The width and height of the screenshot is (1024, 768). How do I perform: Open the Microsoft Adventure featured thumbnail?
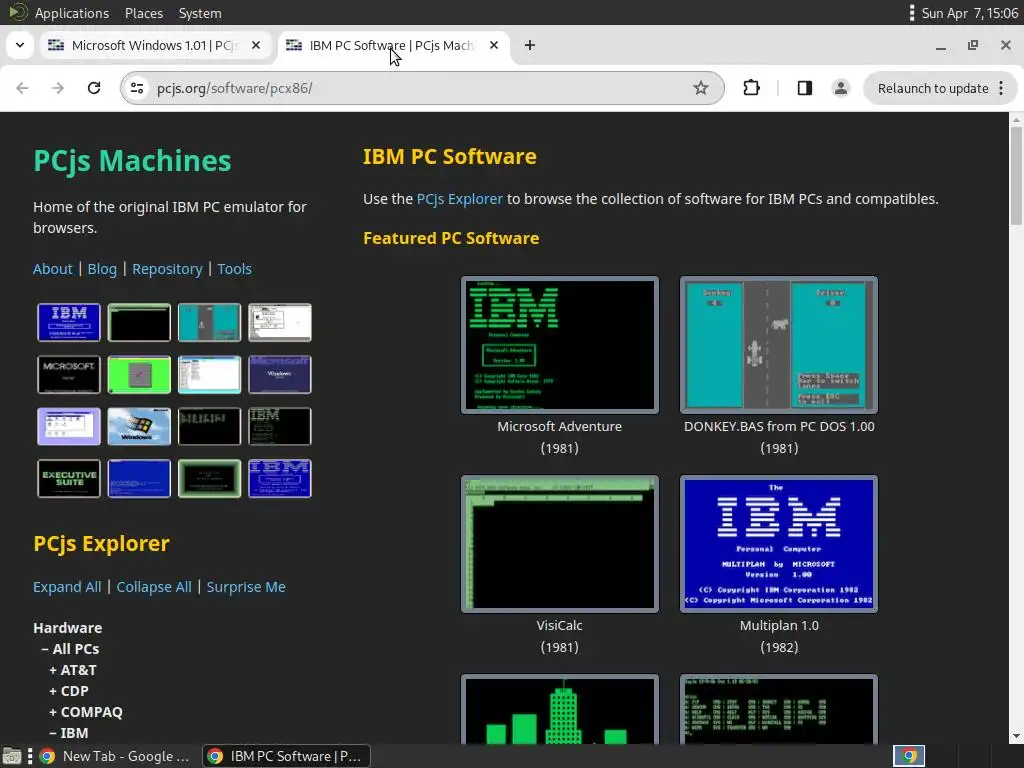tap(560, 345)
